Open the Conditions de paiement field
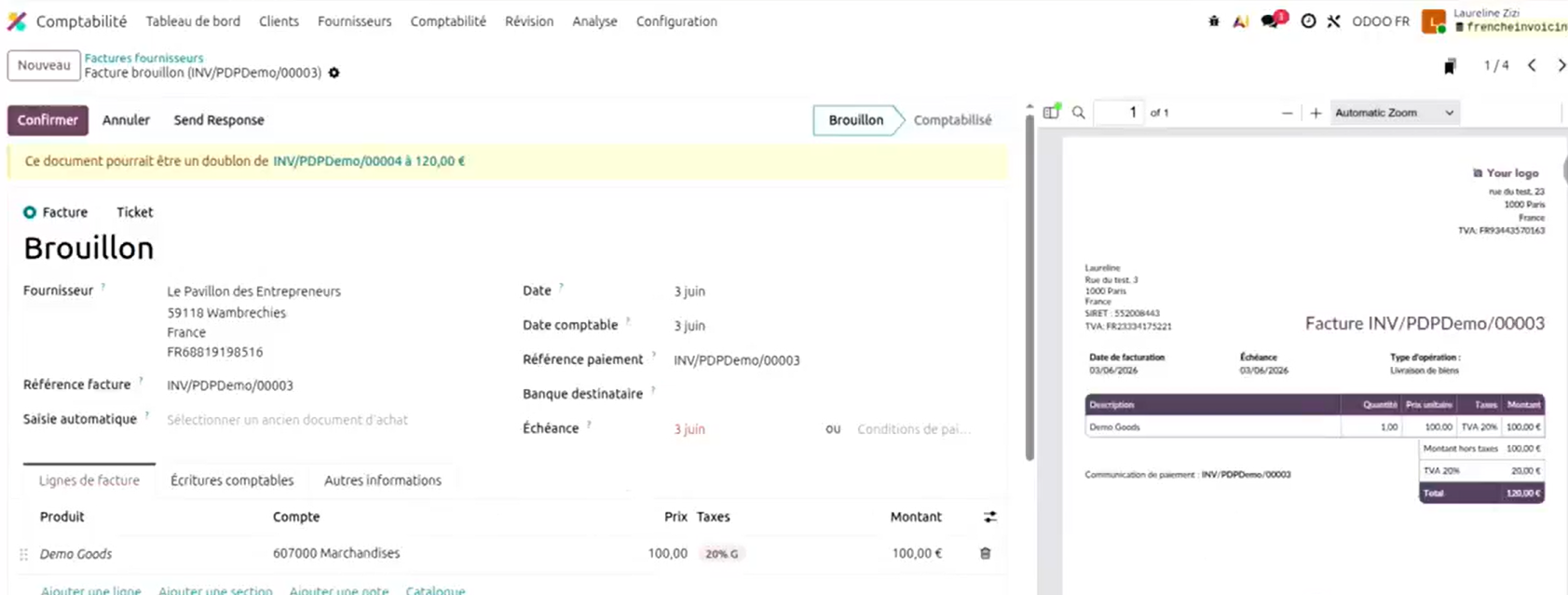The width and height of the screenshot is (1568, 595). click(x=915, y=429)
